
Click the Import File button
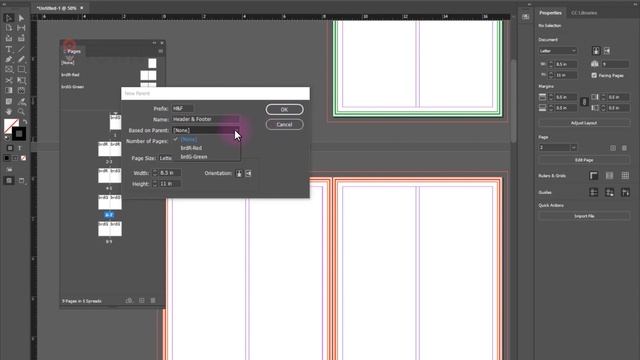tap(584, 216)
